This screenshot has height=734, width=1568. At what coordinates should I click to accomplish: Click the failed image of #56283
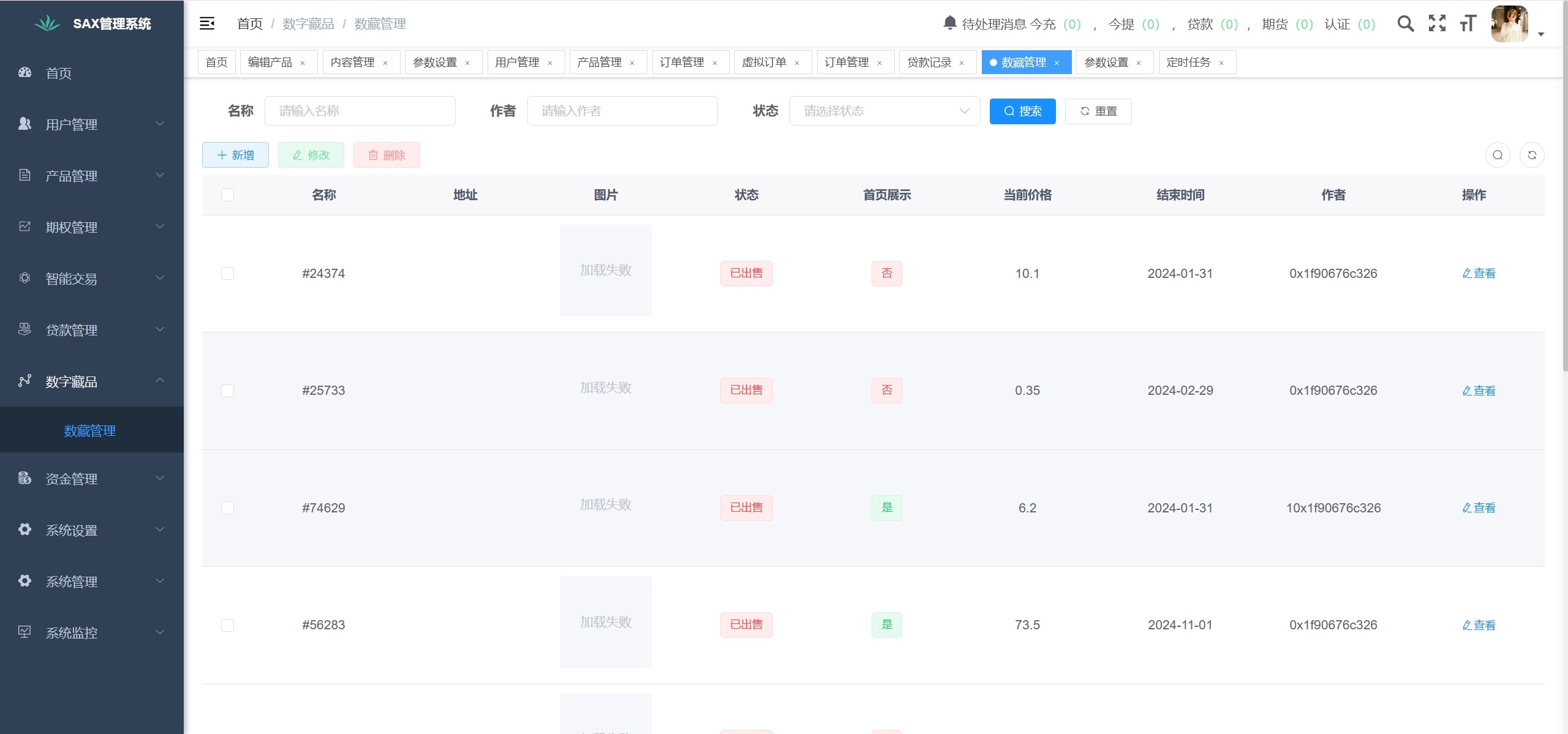[x=605, y=622]
